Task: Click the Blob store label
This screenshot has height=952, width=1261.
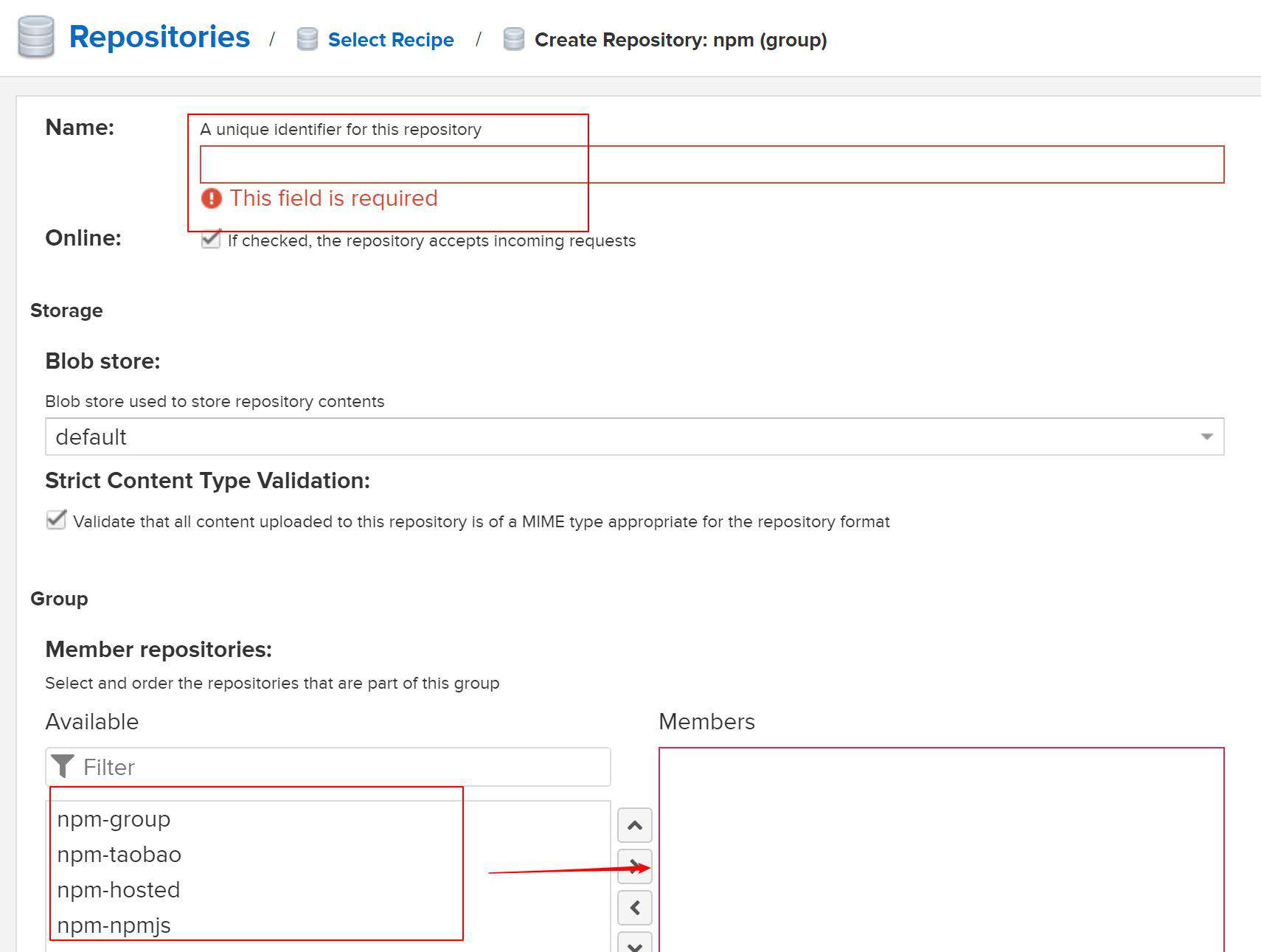Action: click(x=103, y=361)
